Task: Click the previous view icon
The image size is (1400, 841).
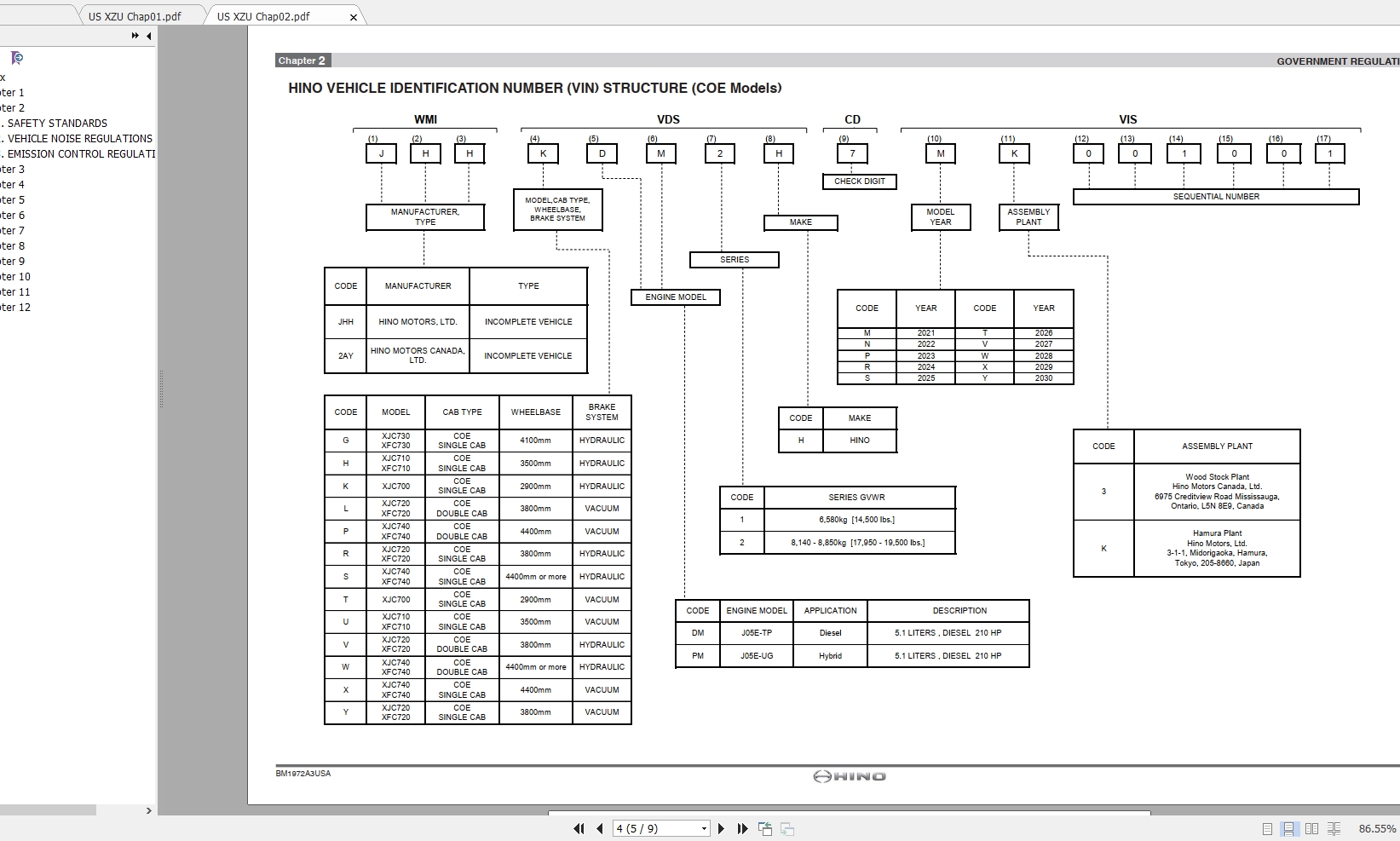Action: 765,828
